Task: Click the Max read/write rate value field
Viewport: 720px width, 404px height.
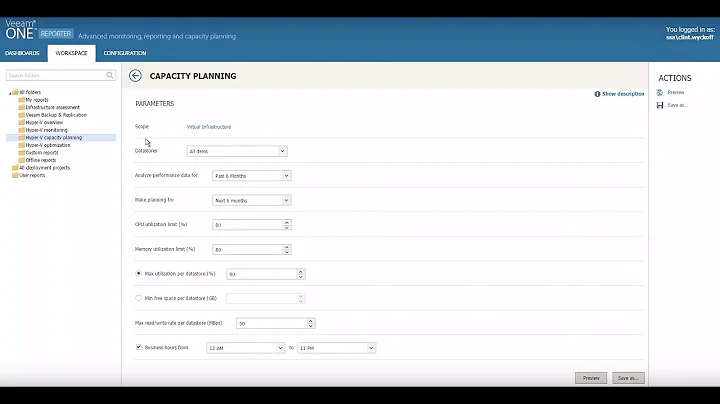Action: (x=271, y=324)
